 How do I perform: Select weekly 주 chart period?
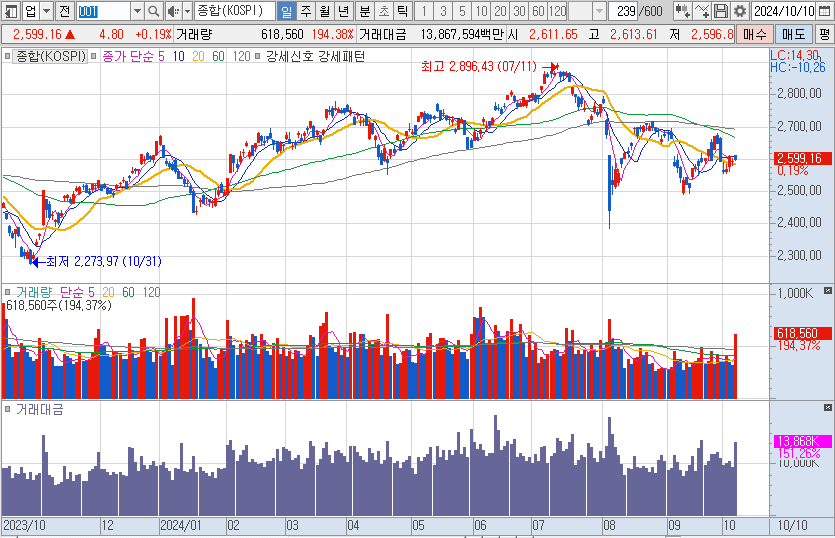[x=306, y=11]
